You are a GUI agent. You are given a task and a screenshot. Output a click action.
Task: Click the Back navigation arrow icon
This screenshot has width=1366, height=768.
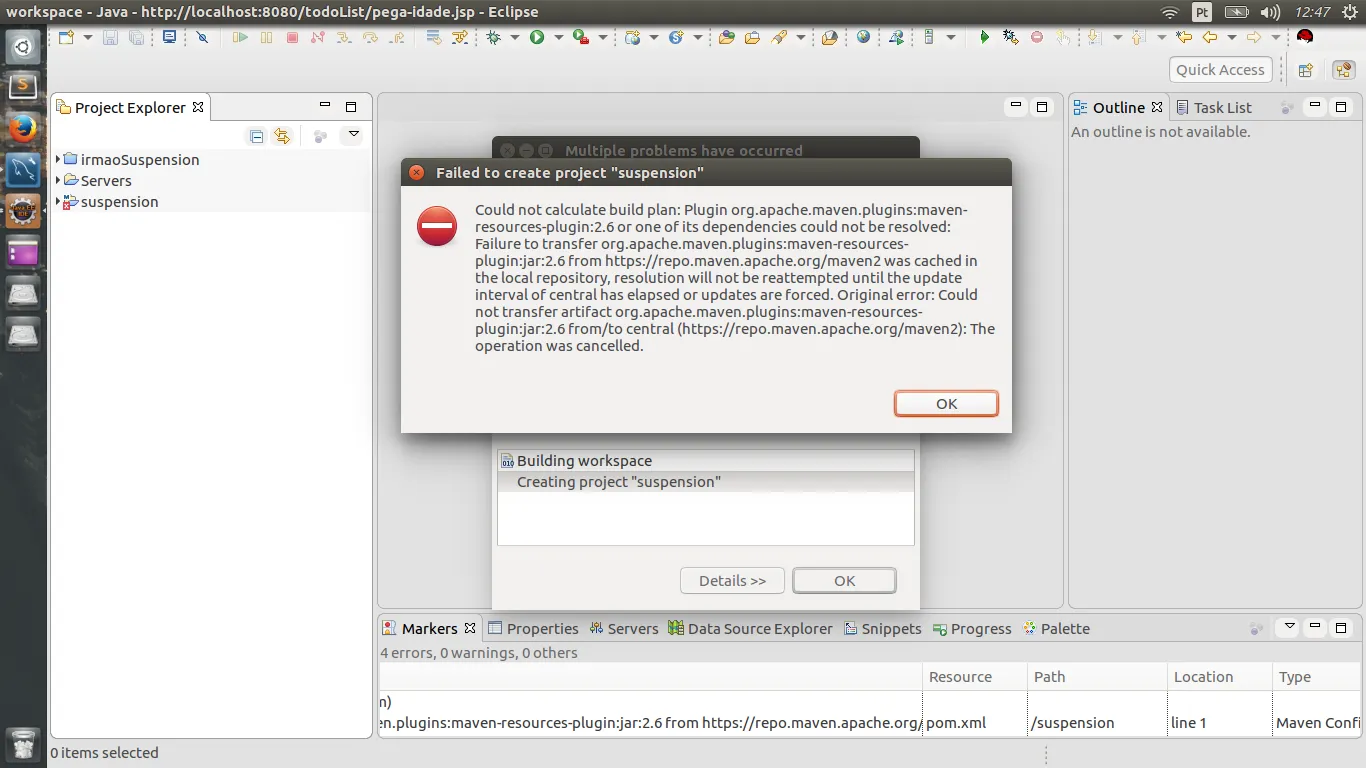(x=1210, y=38)
